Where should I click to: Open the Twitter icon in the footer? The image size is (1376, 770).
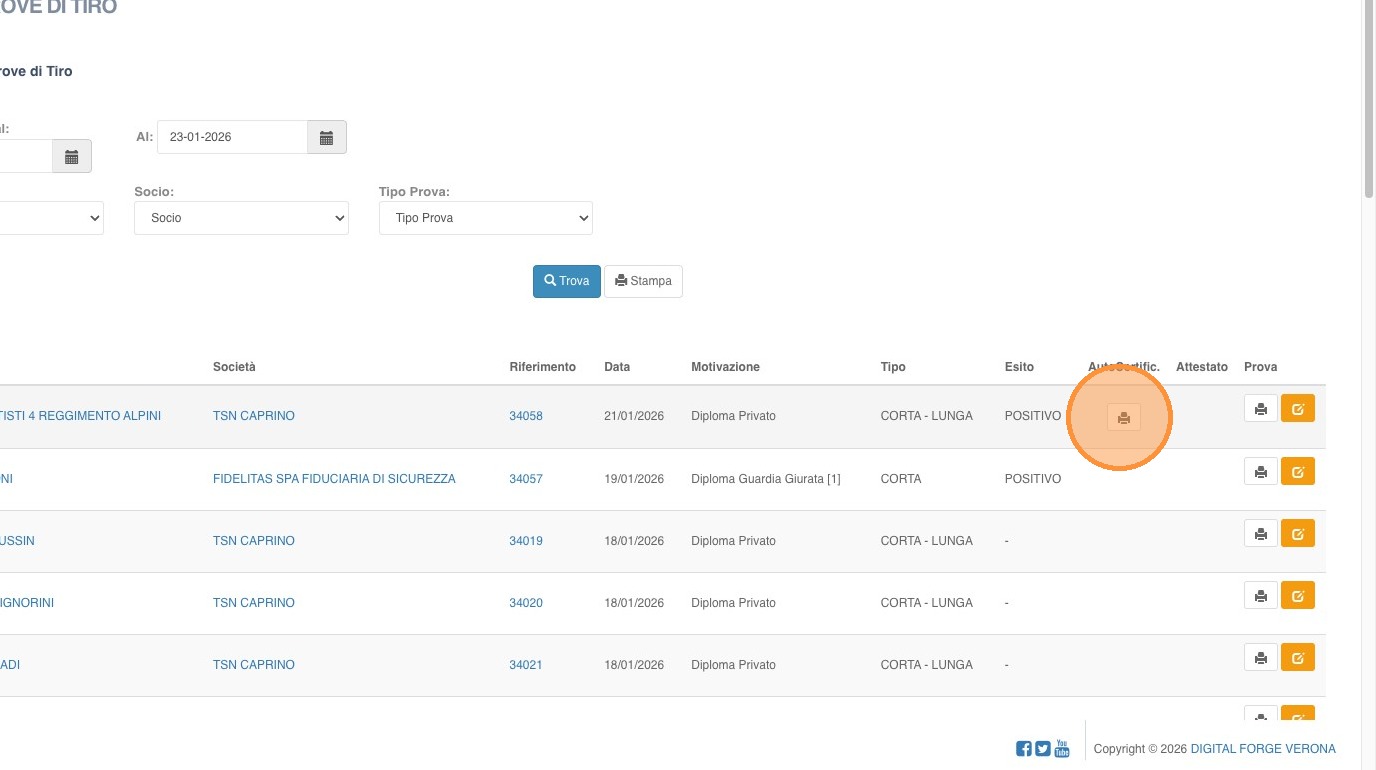coord(1043,749)
